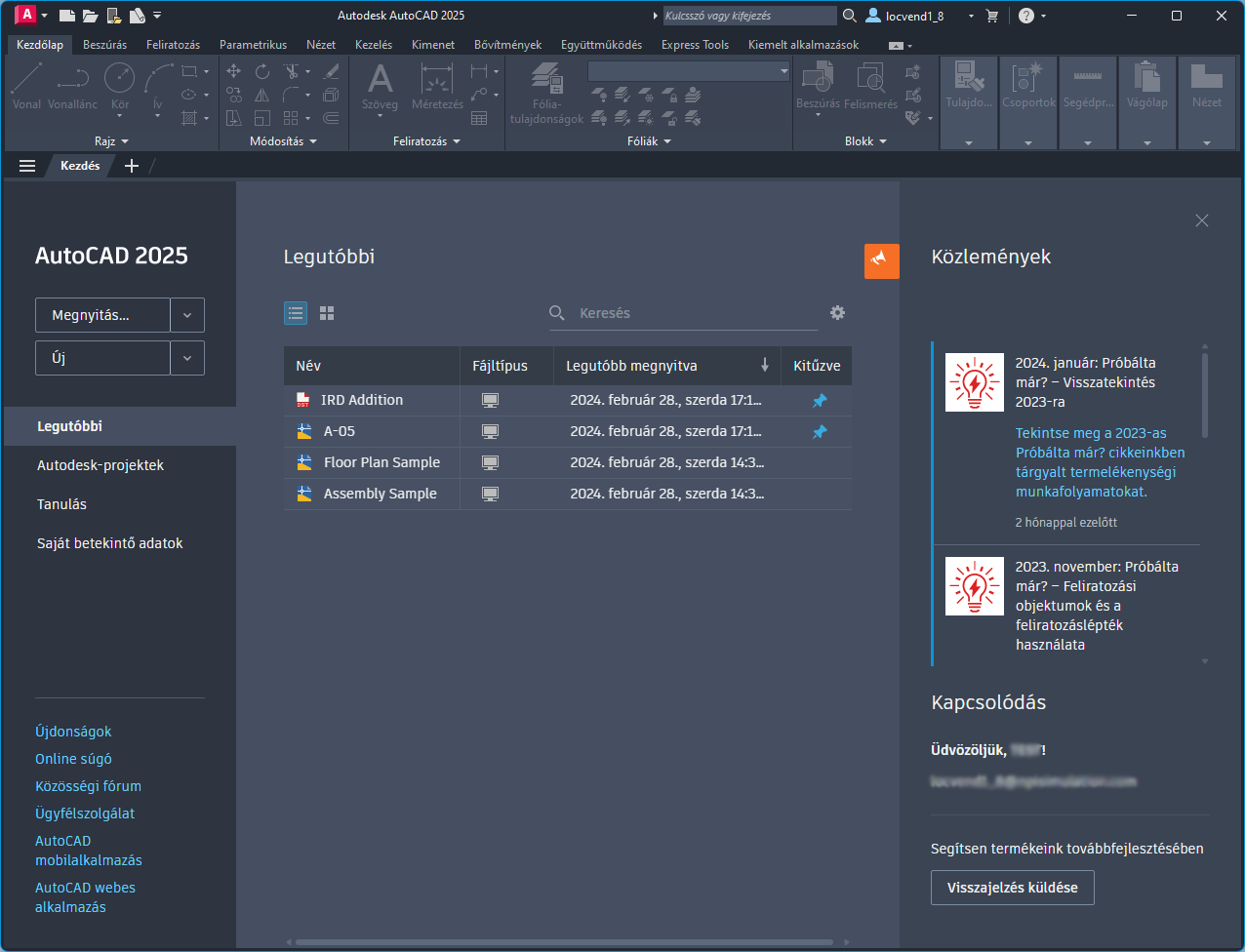The image size is (1245, 952).
Task: Click the search magnifier icon in title bar
Action: (850, 16)
